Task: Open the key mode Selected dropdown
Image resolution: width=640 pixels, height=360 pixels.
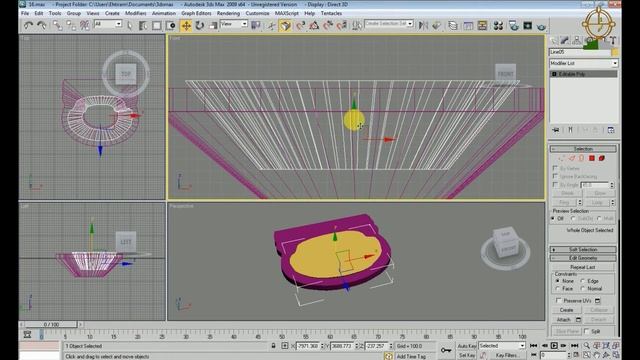Action: pyautogui.click(x=502, y=346)
